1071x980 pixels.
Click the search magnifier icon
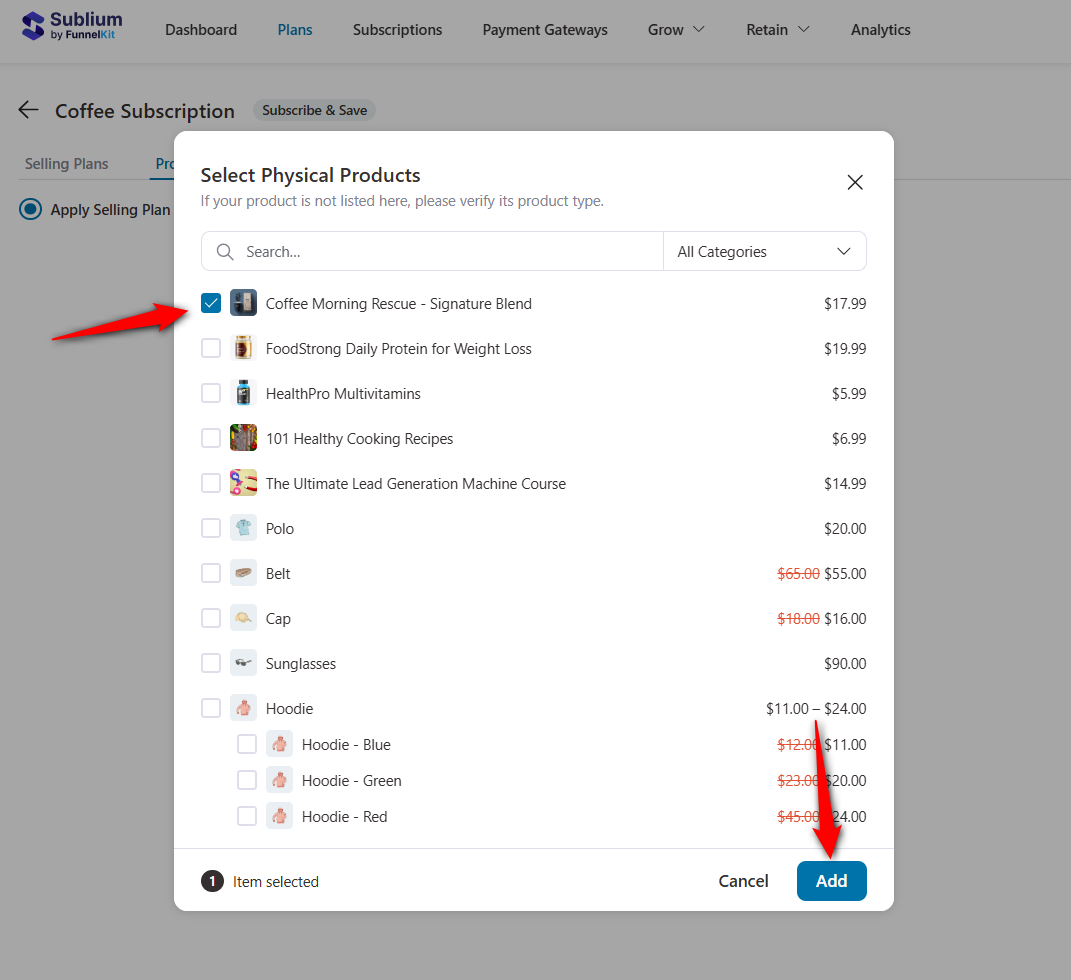coord(224,251)
